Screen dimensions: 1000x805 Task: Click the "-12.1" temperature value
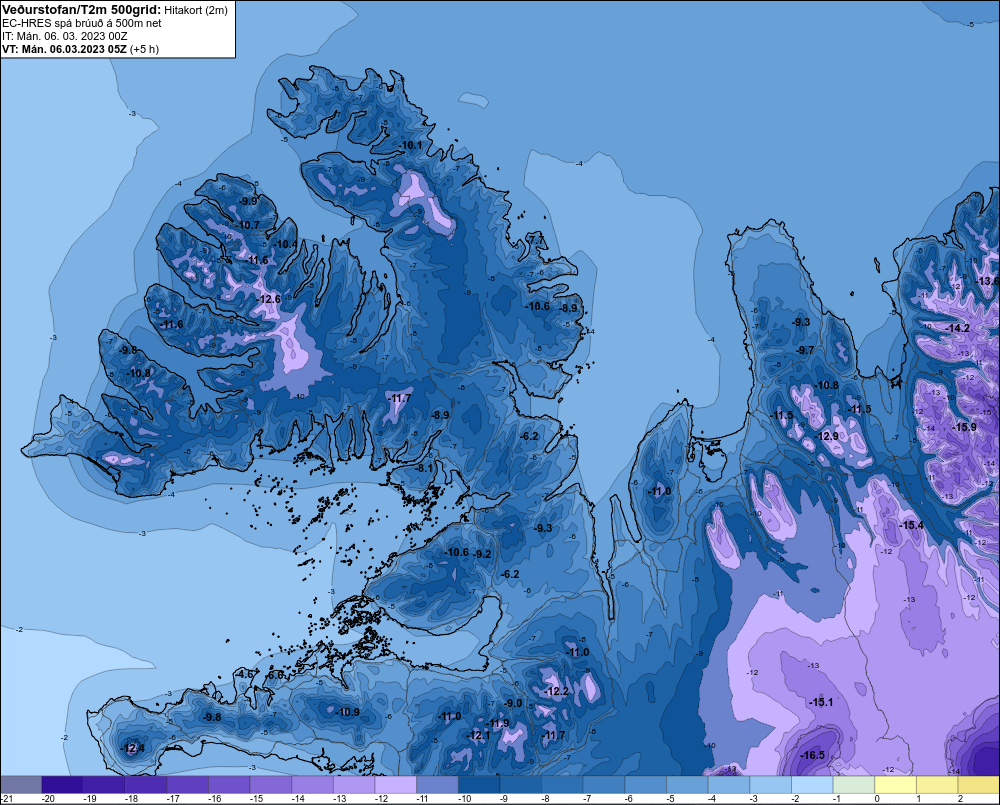(478, 735)
